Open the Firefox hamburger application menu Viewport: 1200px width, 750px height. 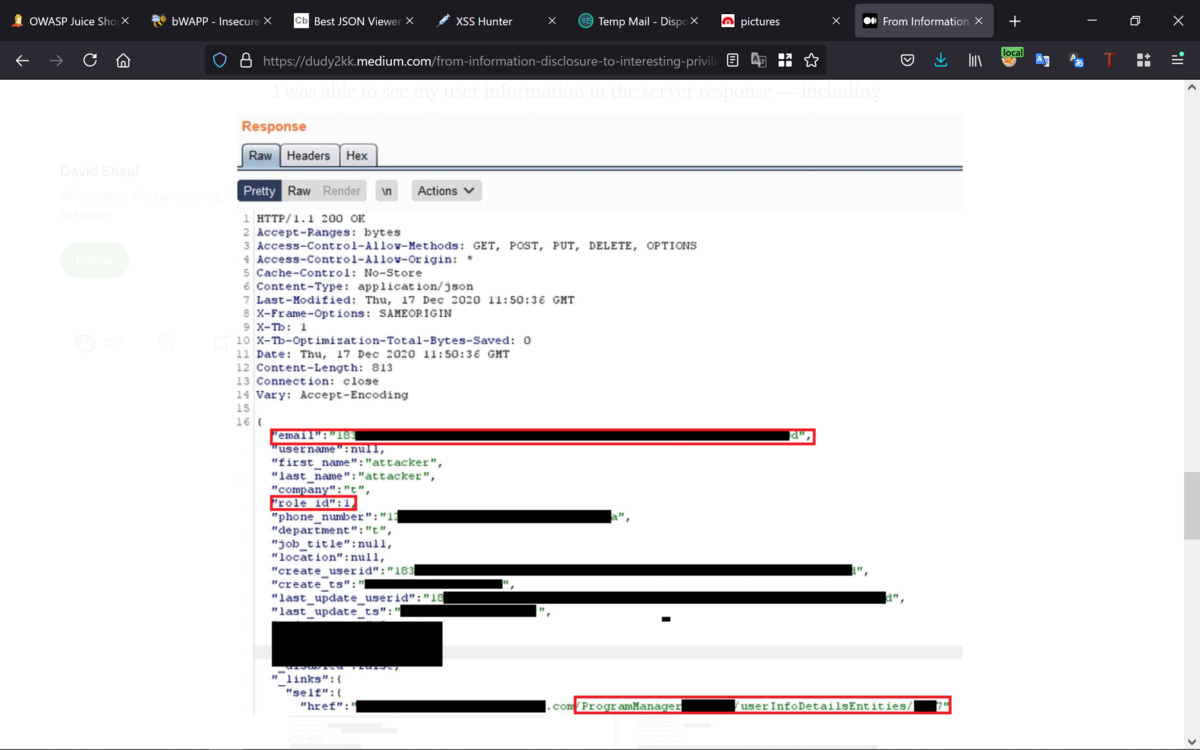pos(1177,61)
